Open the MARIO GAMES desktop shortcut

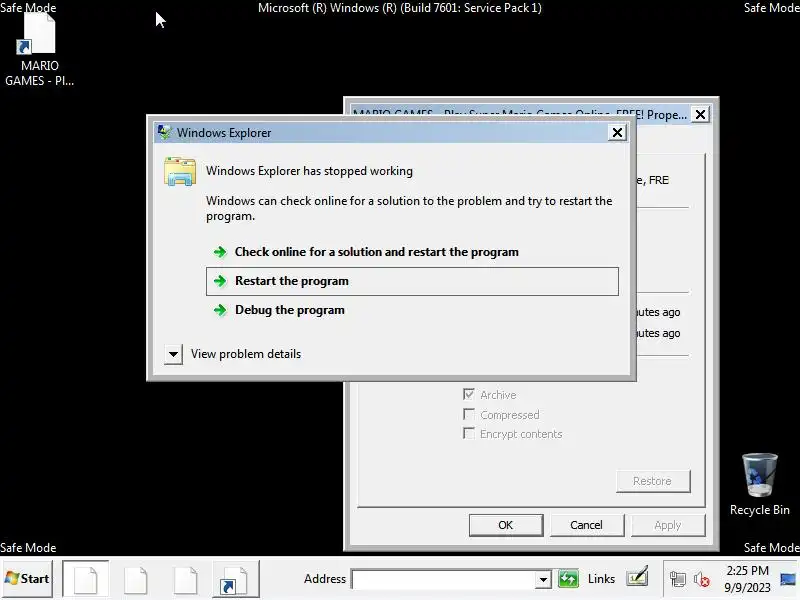click(x=39, y=49)
